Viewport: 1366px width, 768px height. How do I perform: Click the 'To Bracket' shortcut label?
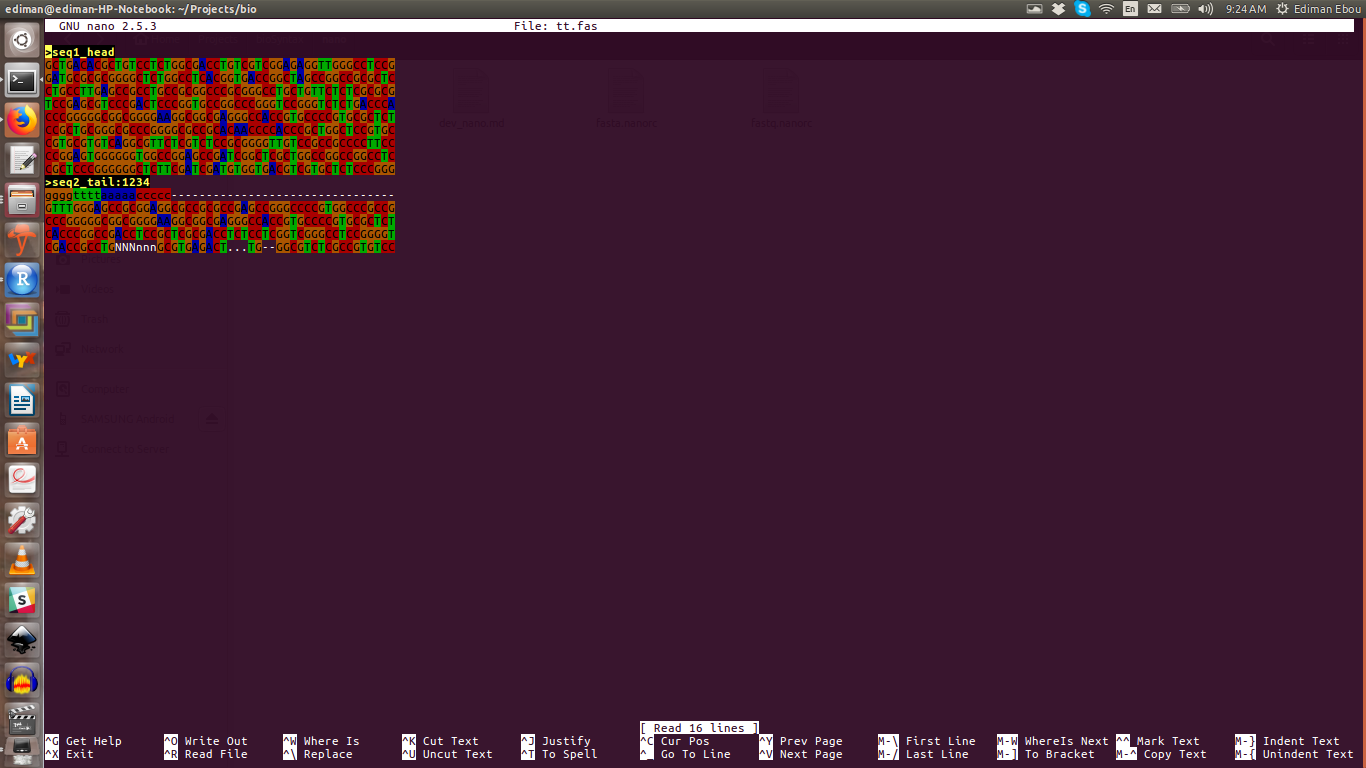click(1060, 754)
